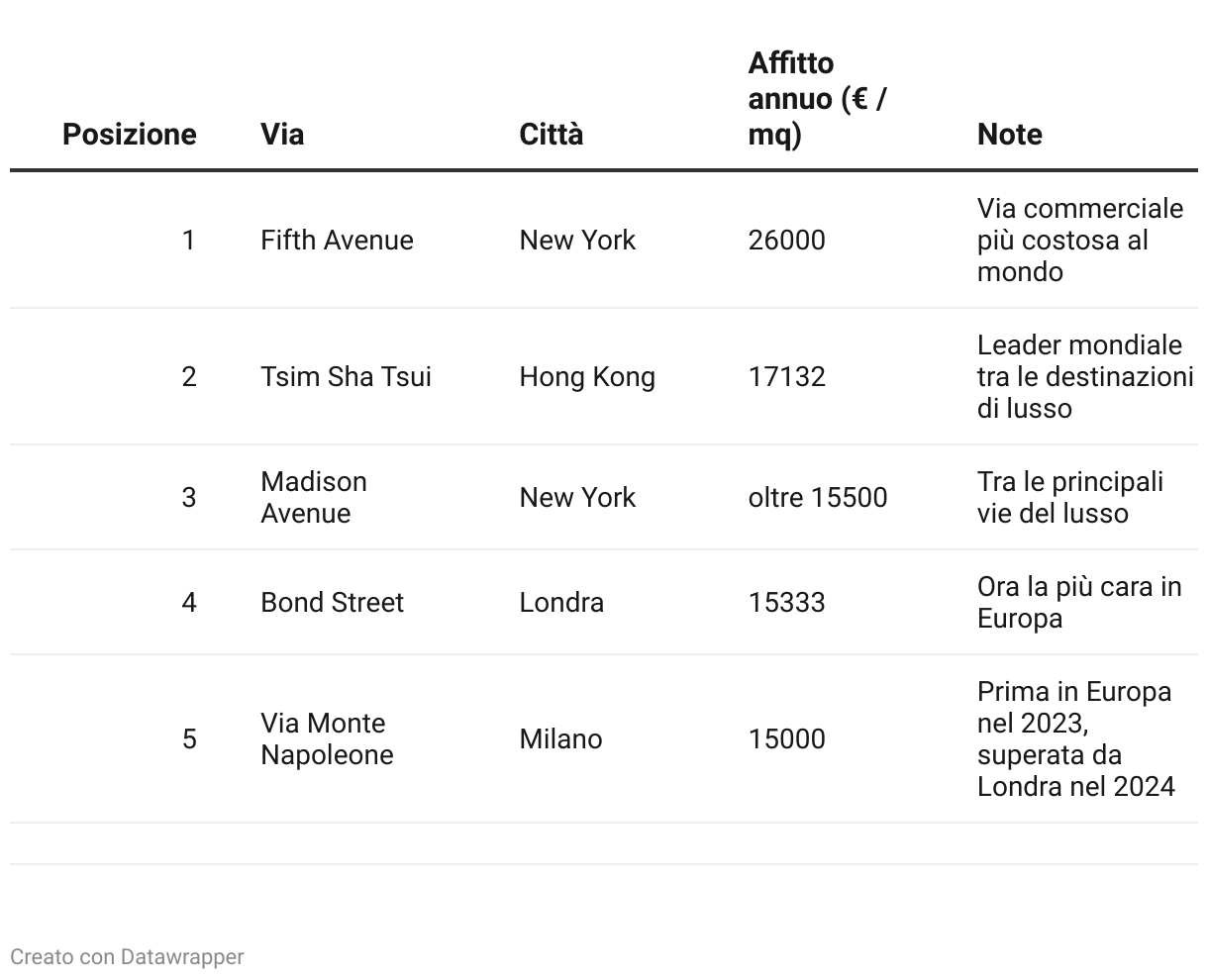Click the oltre 15500 rent value
Viewport: 1208px width, 980px height.
click(818, 497)
